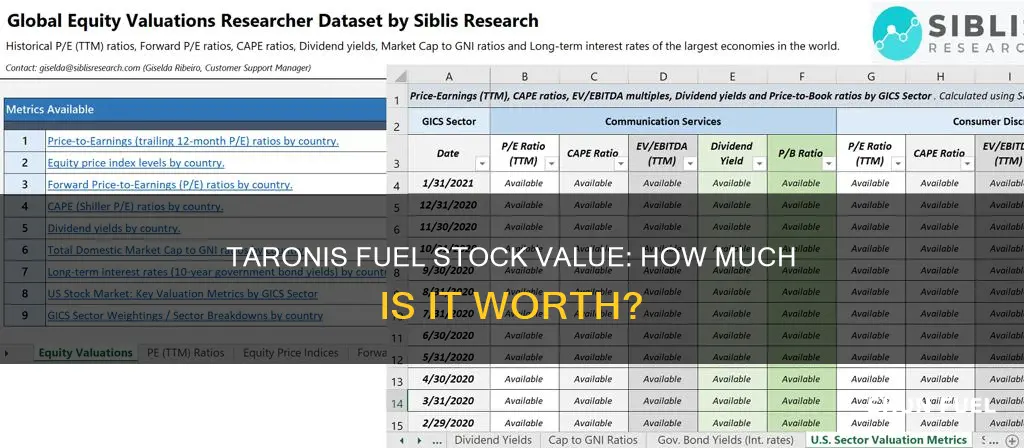Viewport: 1024px width, 448px height.
Task: Click the GICS Sector cell
Action: 448,121
